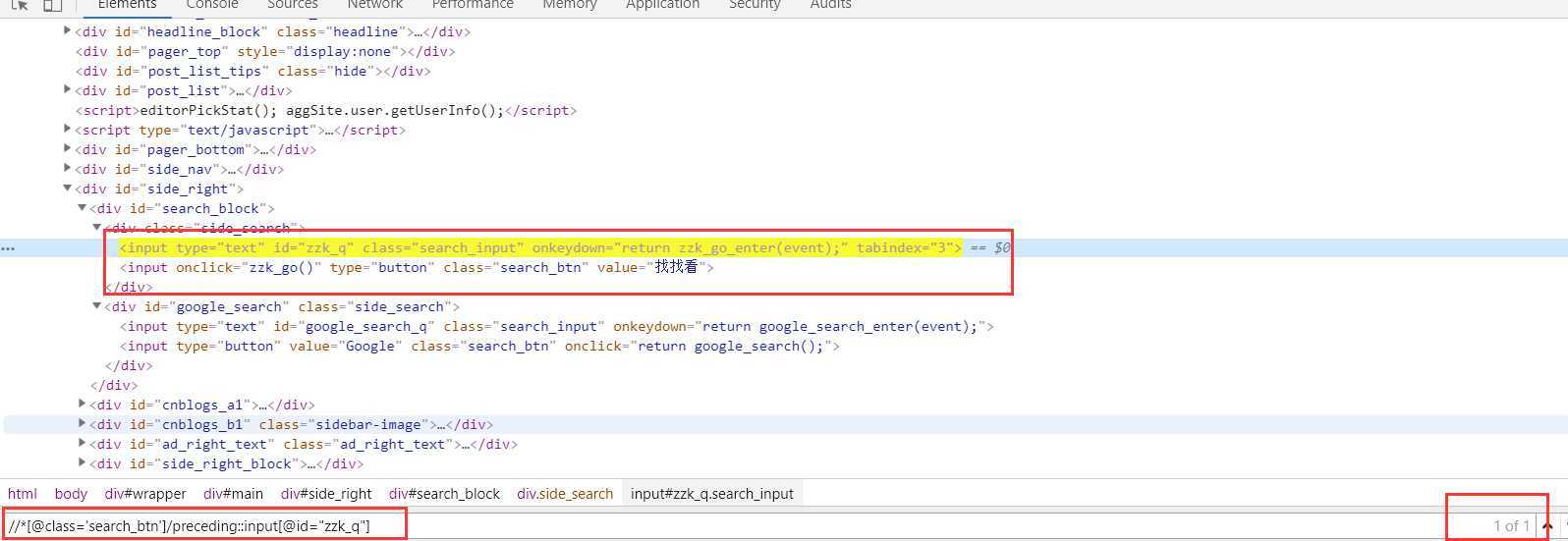
Task: Open the Application tab
Action: tap(663, 4)
